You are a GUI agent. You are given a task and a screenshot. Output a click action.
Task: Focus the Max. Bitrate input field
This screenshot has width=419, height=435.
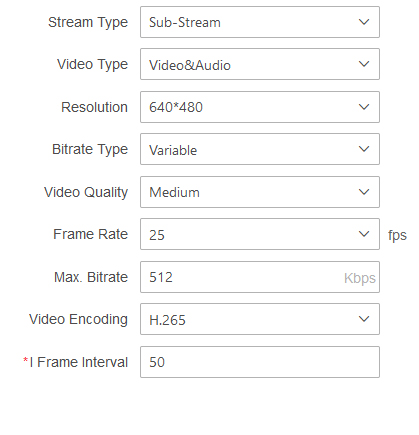click(260, 277)
